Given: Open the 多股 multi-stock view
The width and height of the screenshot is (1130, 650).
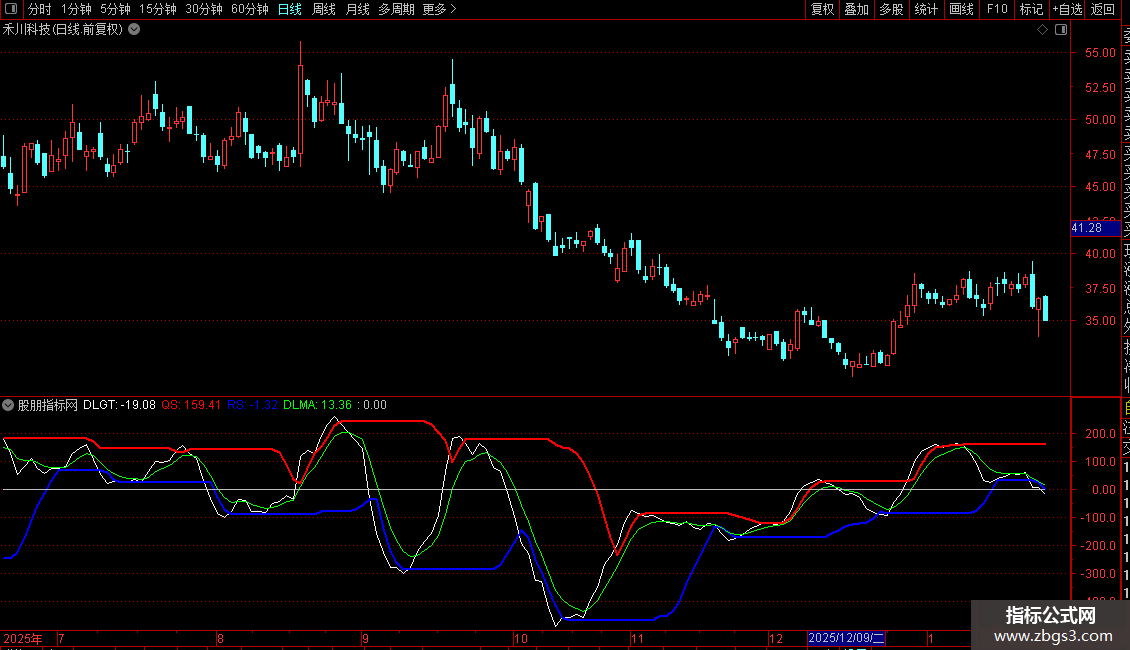Looking at the screenshot, I should point(891,9).
